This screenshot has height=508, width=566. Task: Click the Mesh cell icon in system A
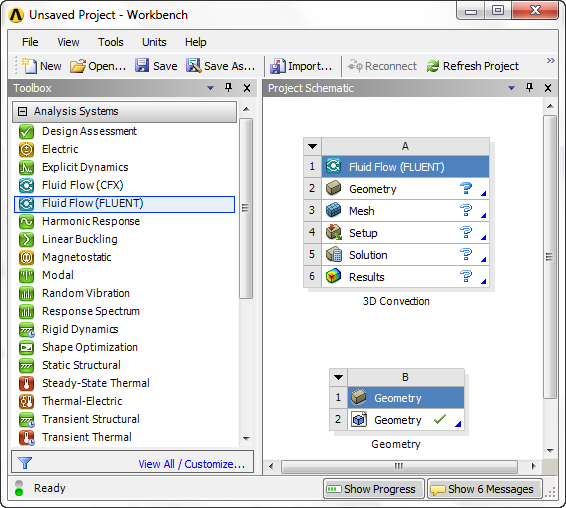pyautogui.click(x=333, y=210)
